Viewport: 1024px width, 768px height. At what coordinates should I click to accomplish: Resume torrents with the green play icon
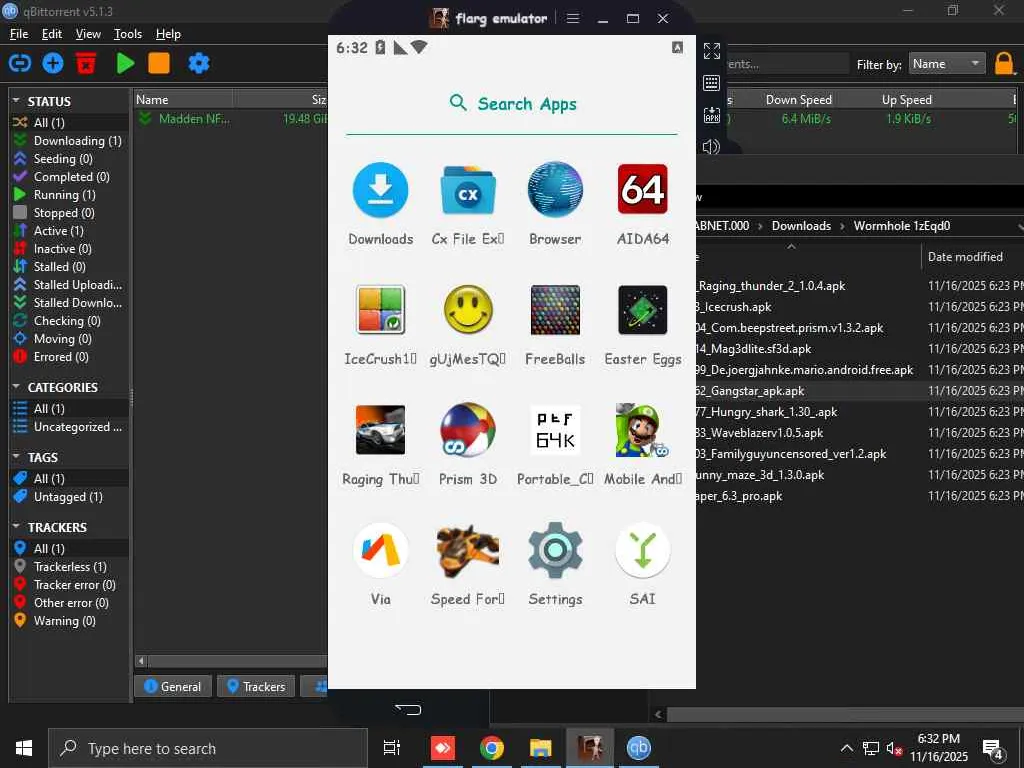tap(125, 63)
